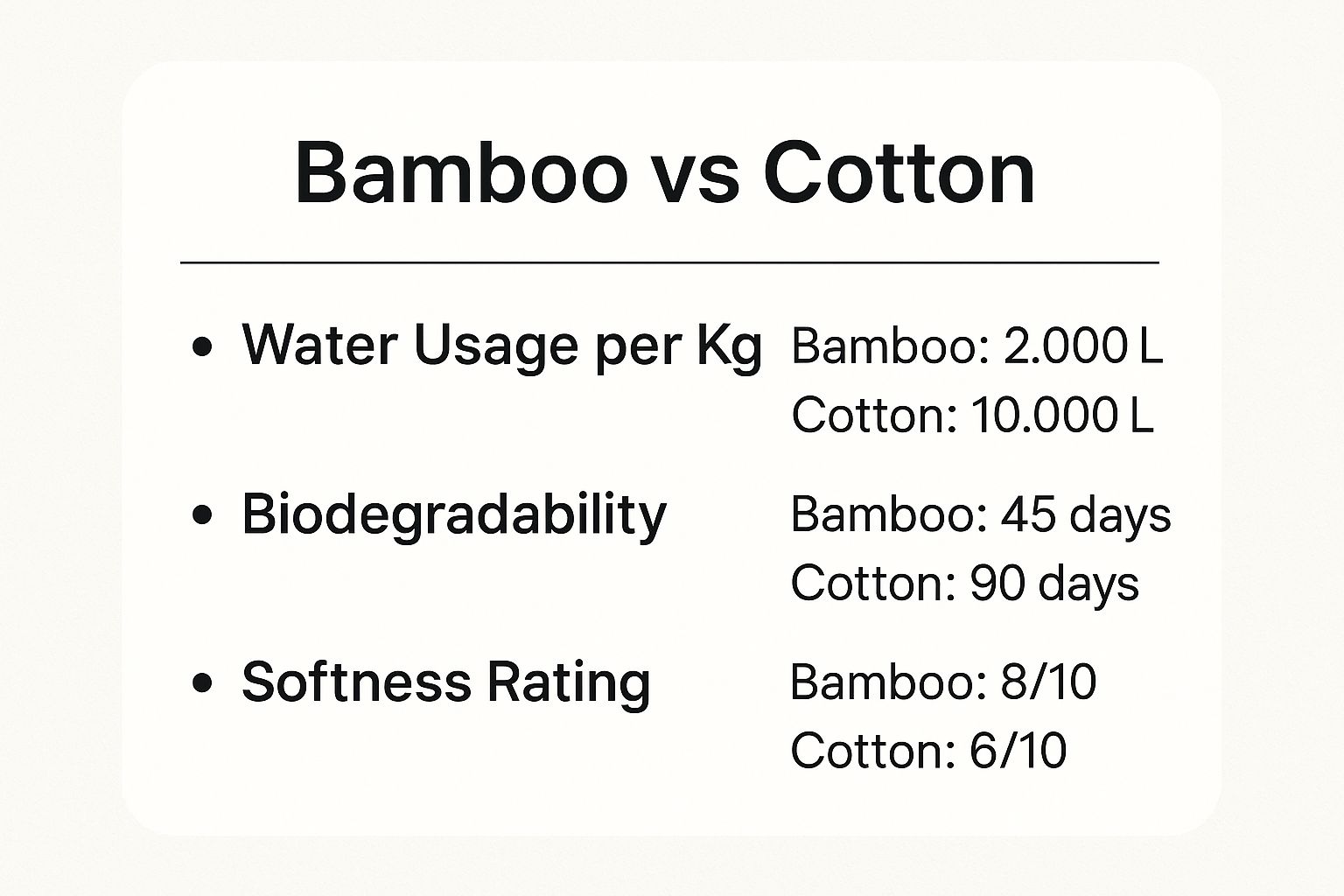Click the bullet before Water Usage per Kg
The width and height of the screenshot is (1344, 896).
point(202,348)
